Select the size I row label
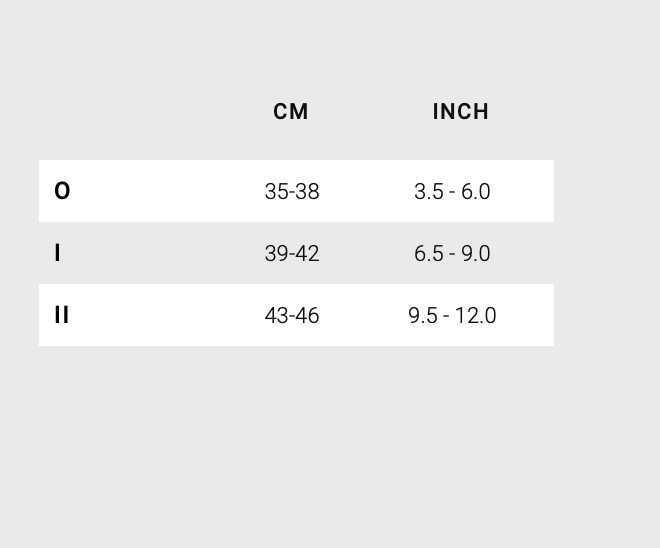Image resolution: width=660 pixels, height=548 pixels. (x=57, y=253)
